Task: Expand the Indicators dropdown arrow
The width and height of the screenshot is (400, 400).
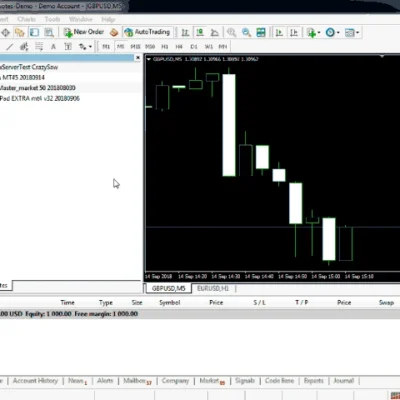Action: click(x=319, y=33)
